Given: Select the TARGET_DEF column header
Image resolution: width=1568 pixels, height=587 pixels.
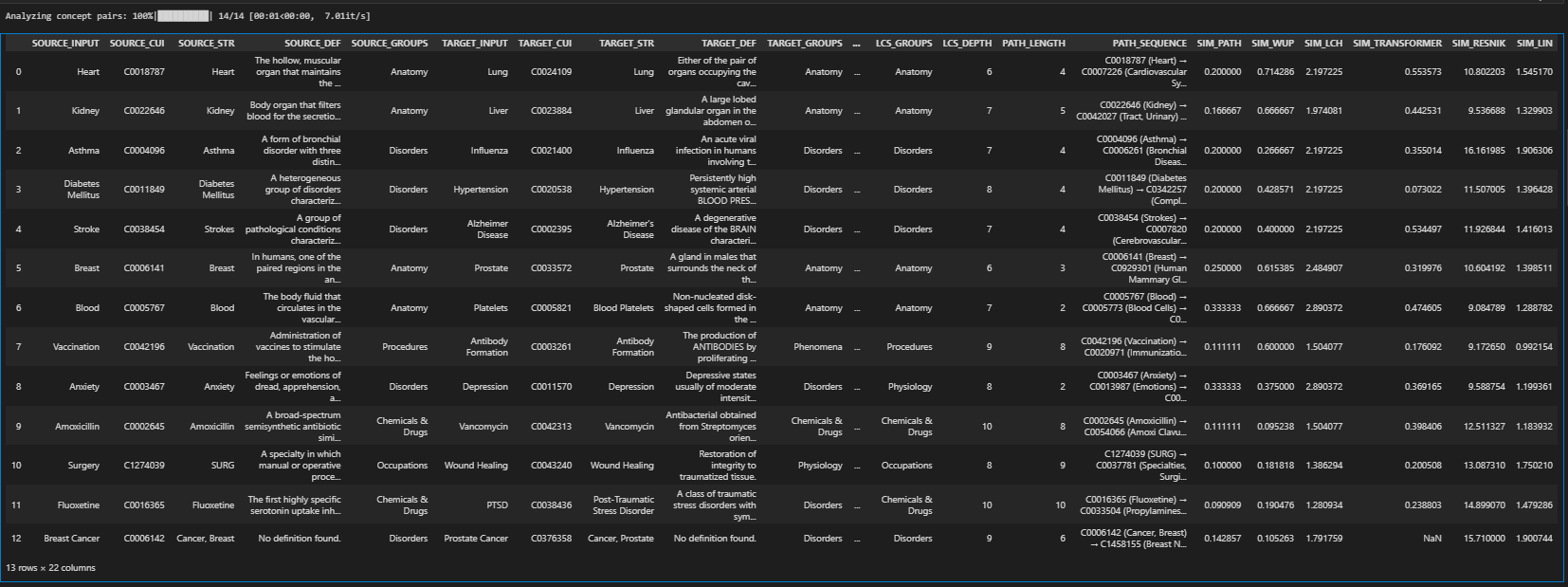Looking at the screenshot, I should tap(728, 44).
